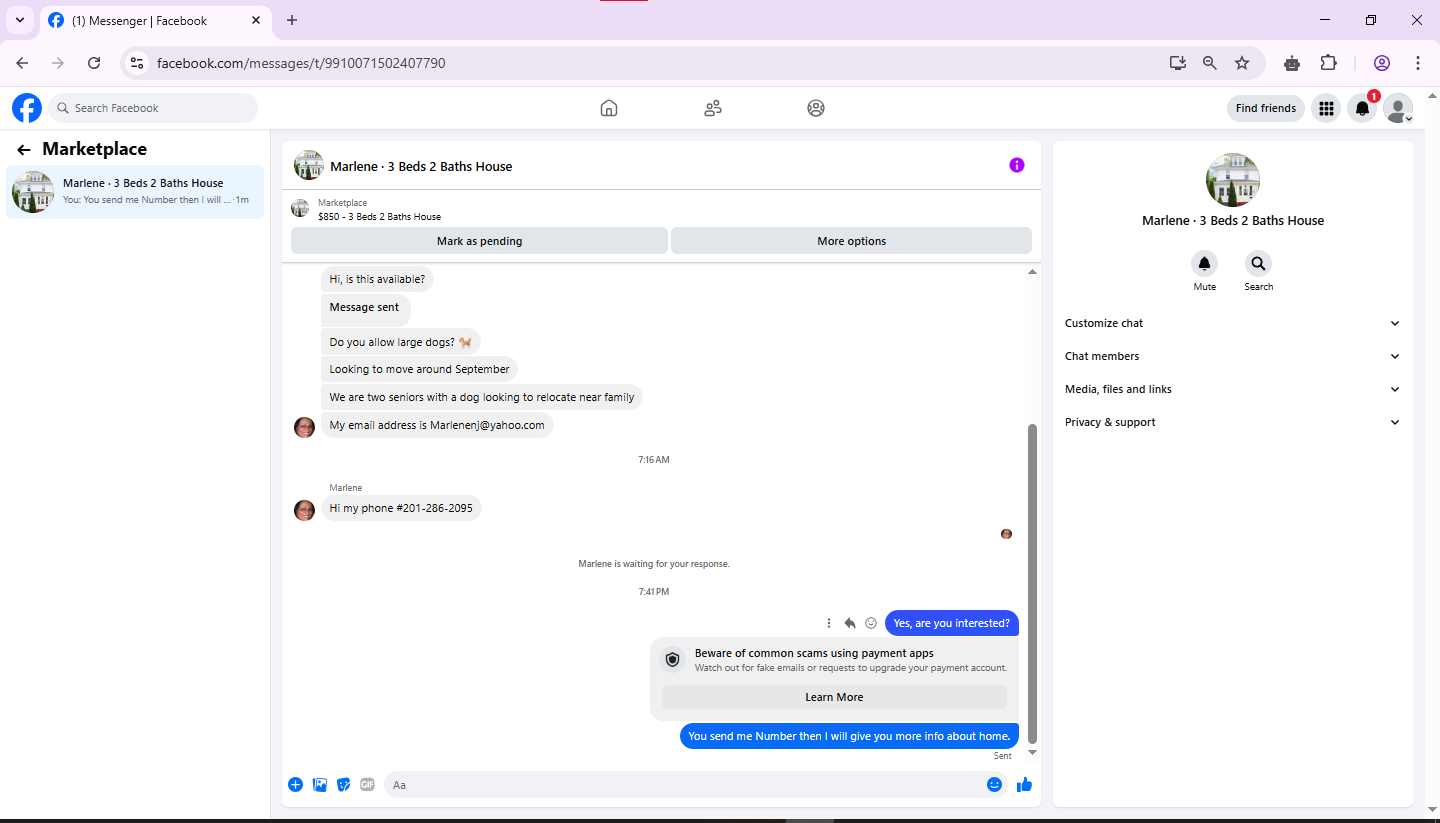Click Learn More on scam warning

[x=834, y=697]
